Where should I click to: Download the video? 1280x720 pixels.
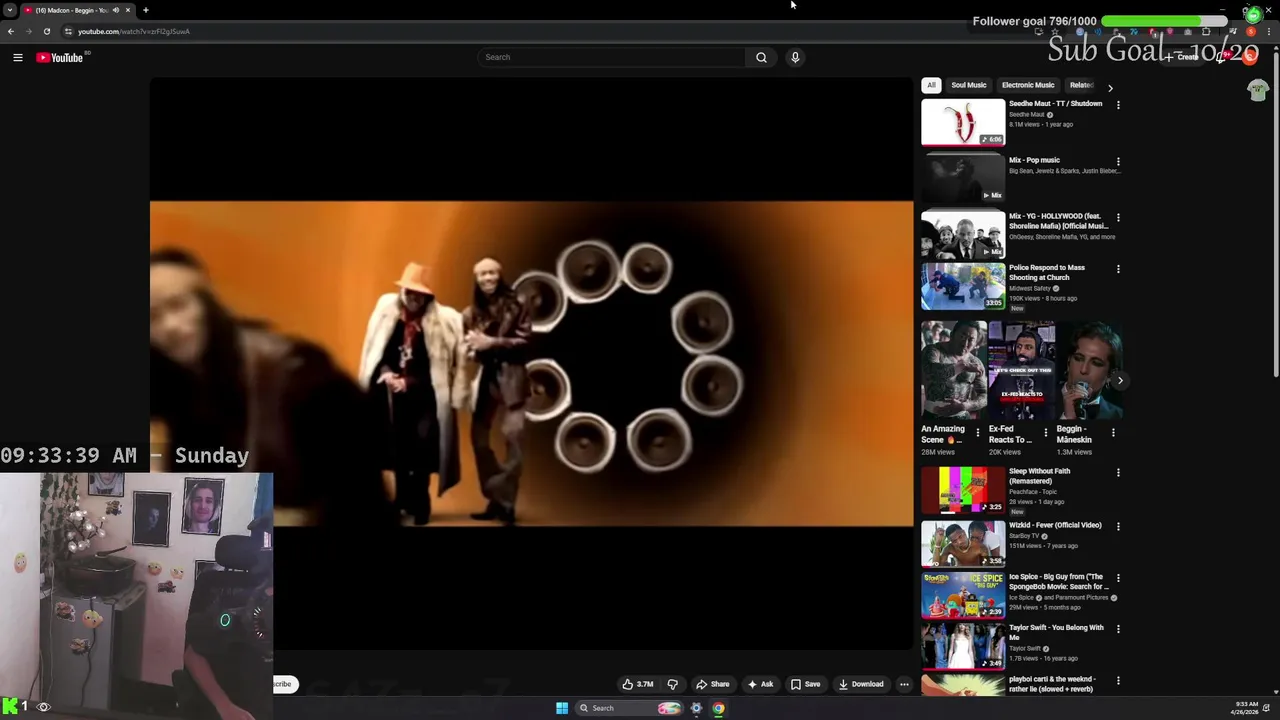[861, 684]
